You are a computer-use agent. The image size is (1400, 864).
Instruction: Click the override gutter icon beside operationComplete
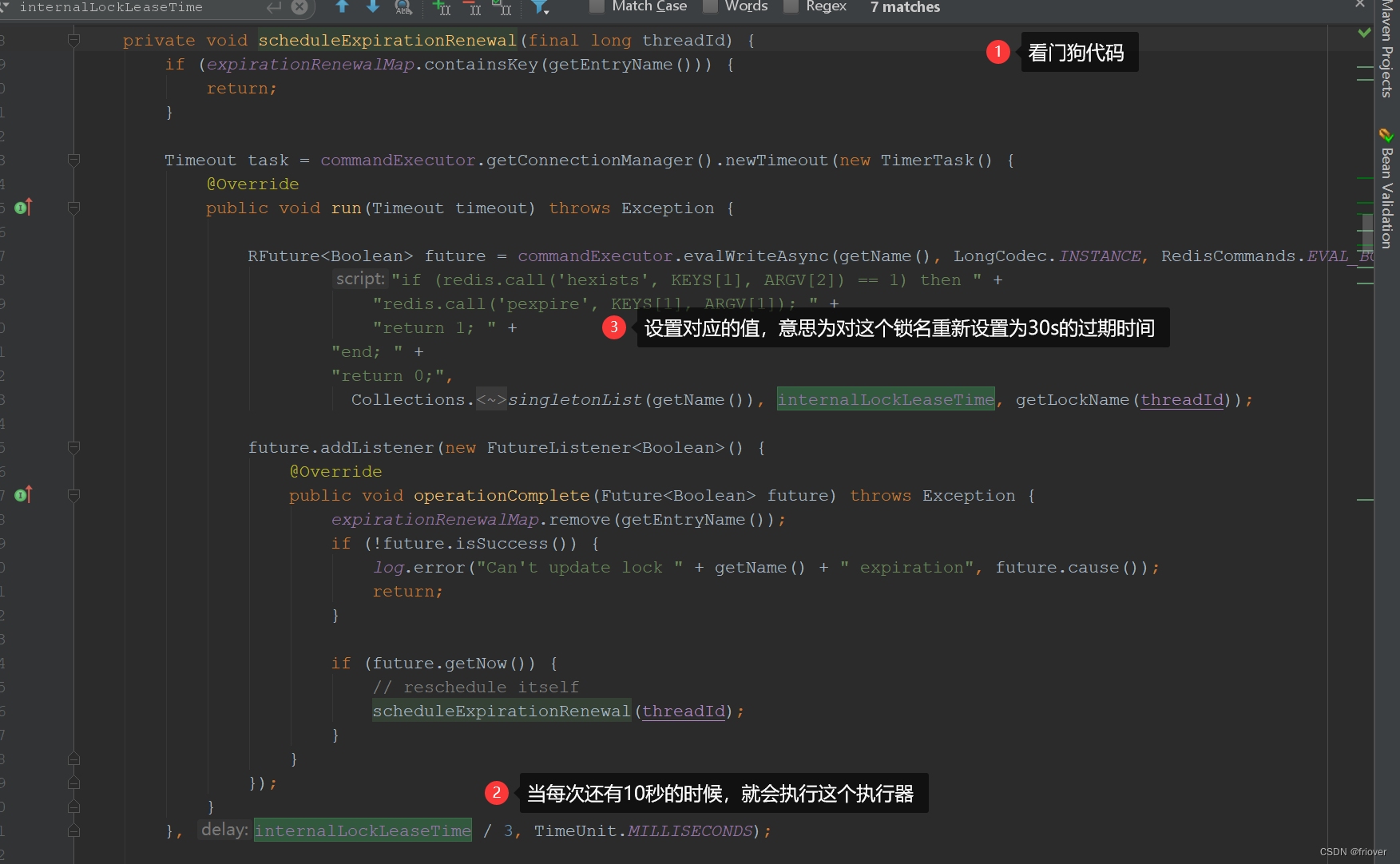23,494
